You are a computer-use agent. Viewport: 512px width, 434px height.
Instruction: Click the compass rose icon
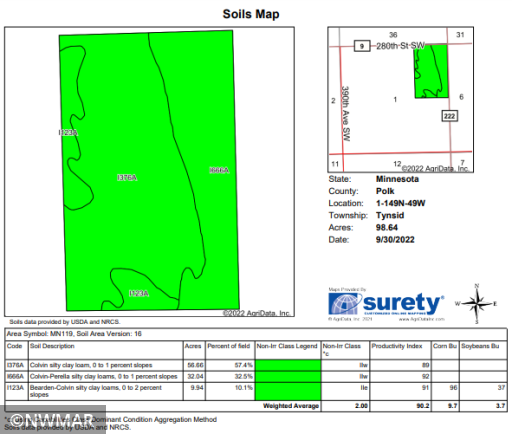[x=477, y=304]
